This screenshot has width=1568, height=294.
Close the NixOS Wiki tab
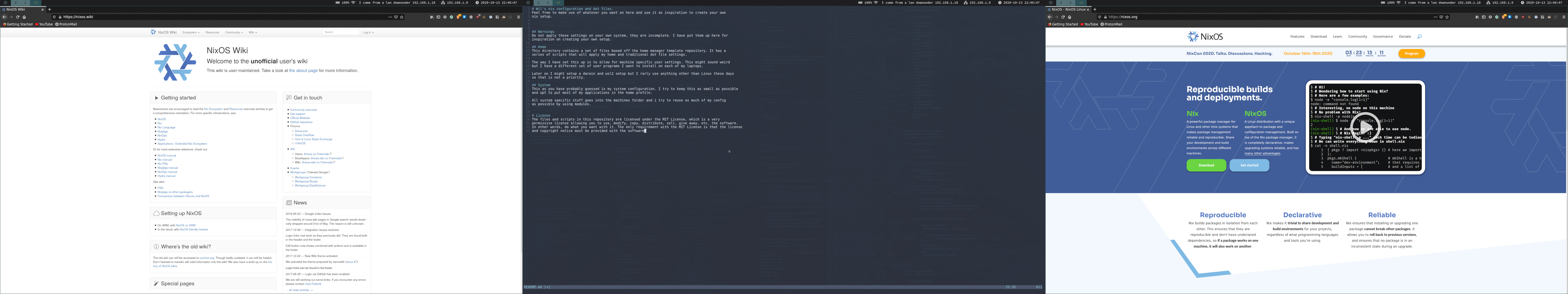[43, 9]
